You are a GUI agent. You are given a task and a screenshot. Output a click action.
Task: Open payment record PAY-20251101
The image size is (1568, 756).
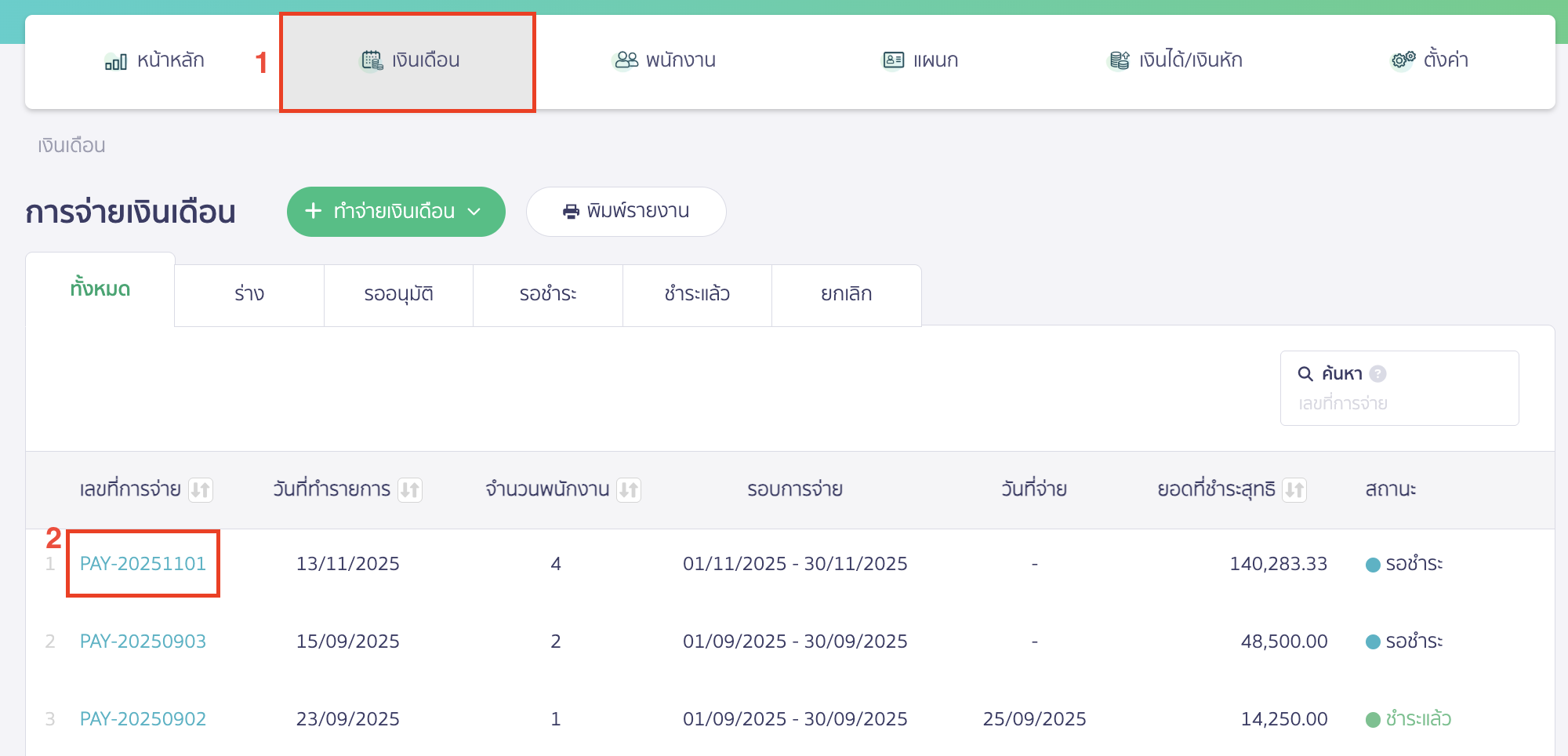(143, 563)
